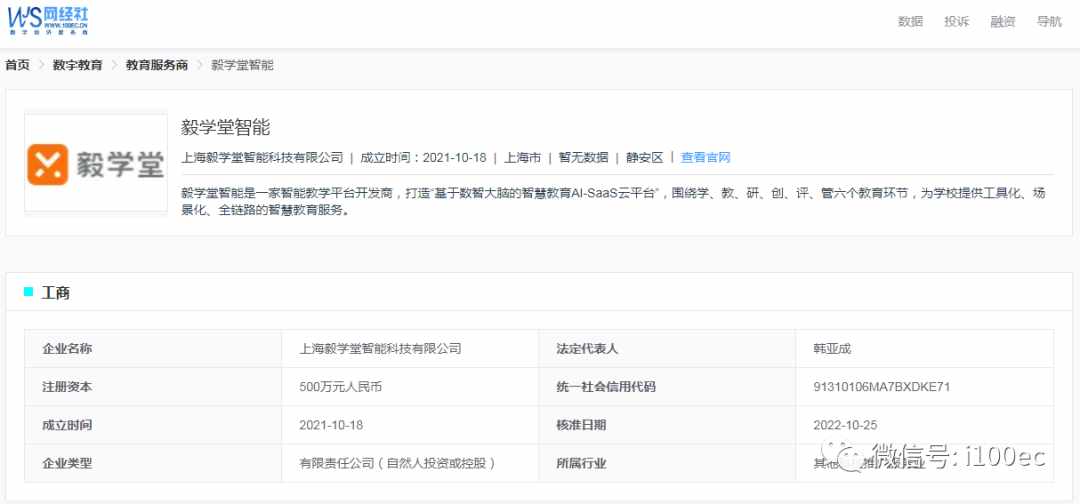Open the 投诉 menu item
The height and width of the screenshot is (504, 1080).
click(x=956, y=21)
